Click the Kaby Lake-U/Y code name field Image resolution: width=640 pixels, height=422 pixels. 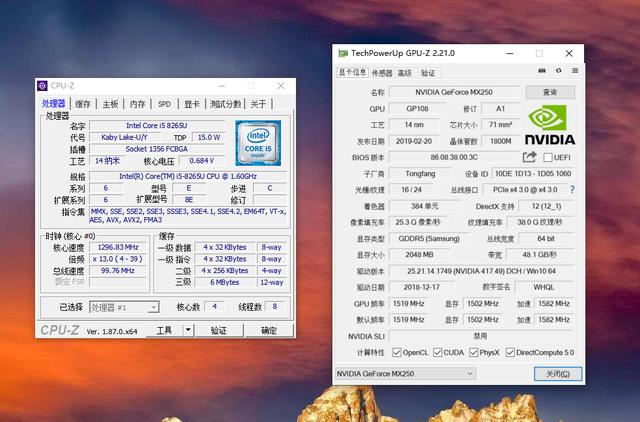[124, 137]
